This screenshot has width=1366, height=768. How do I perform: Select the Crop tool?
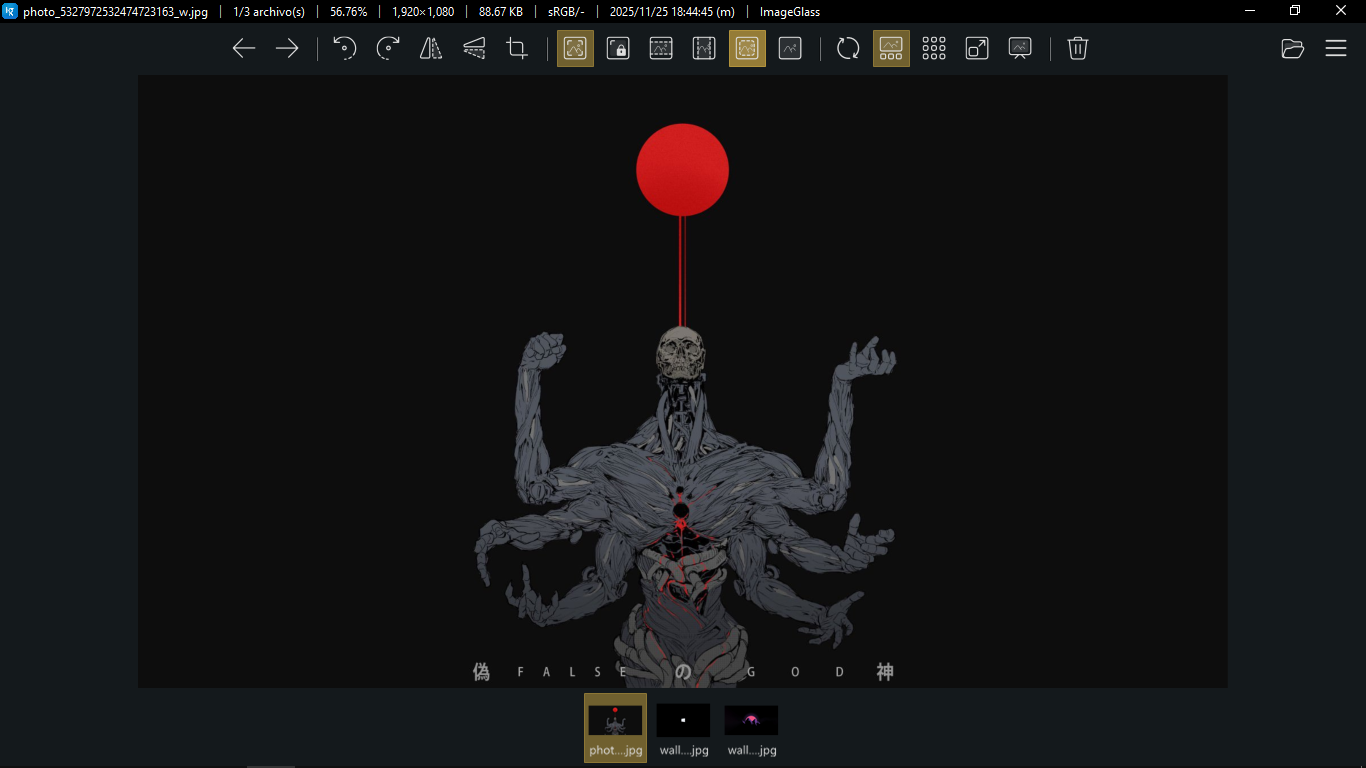(517, 48)
